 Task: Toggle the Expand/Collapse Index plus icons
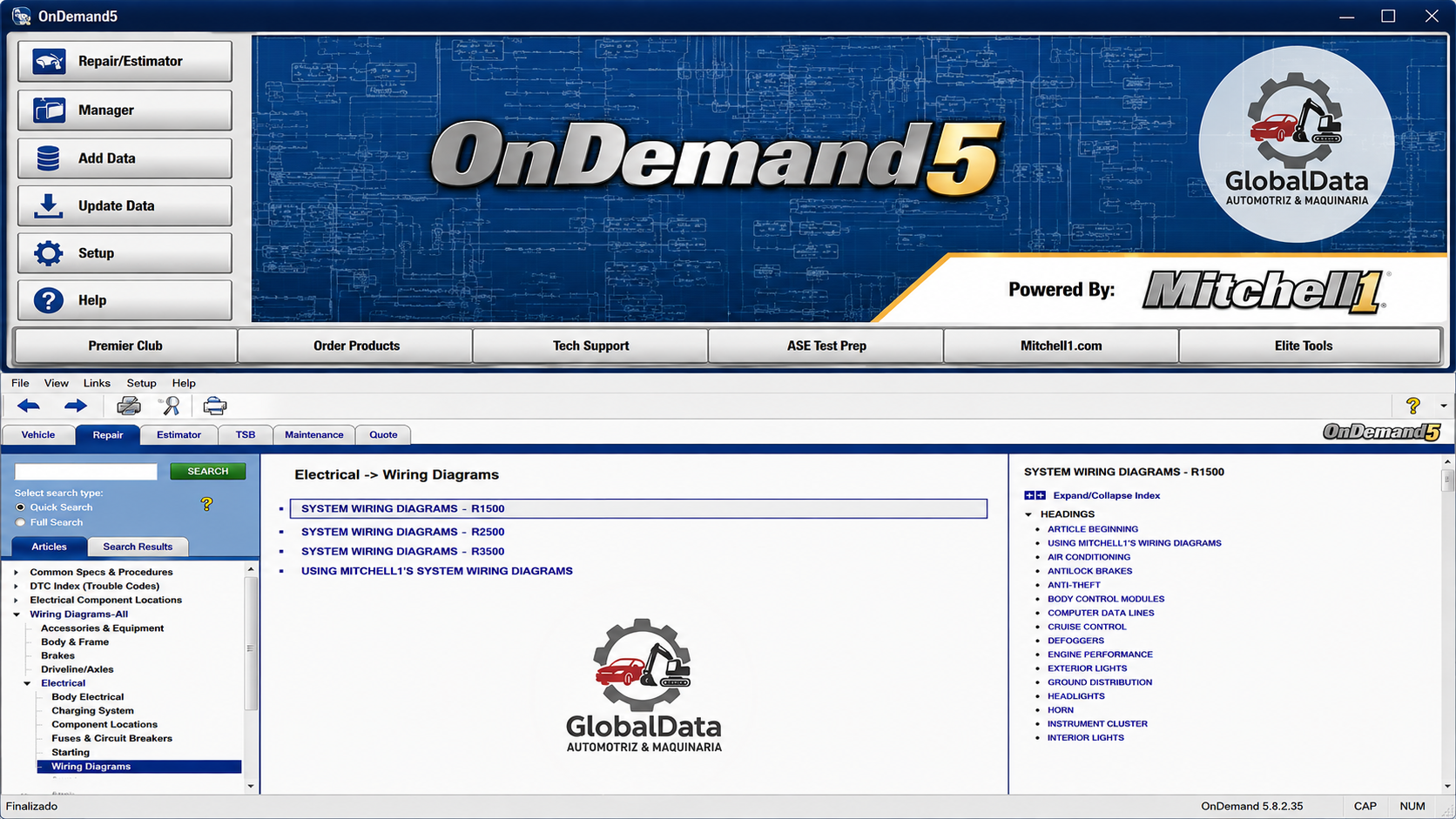coord(1035,495)
